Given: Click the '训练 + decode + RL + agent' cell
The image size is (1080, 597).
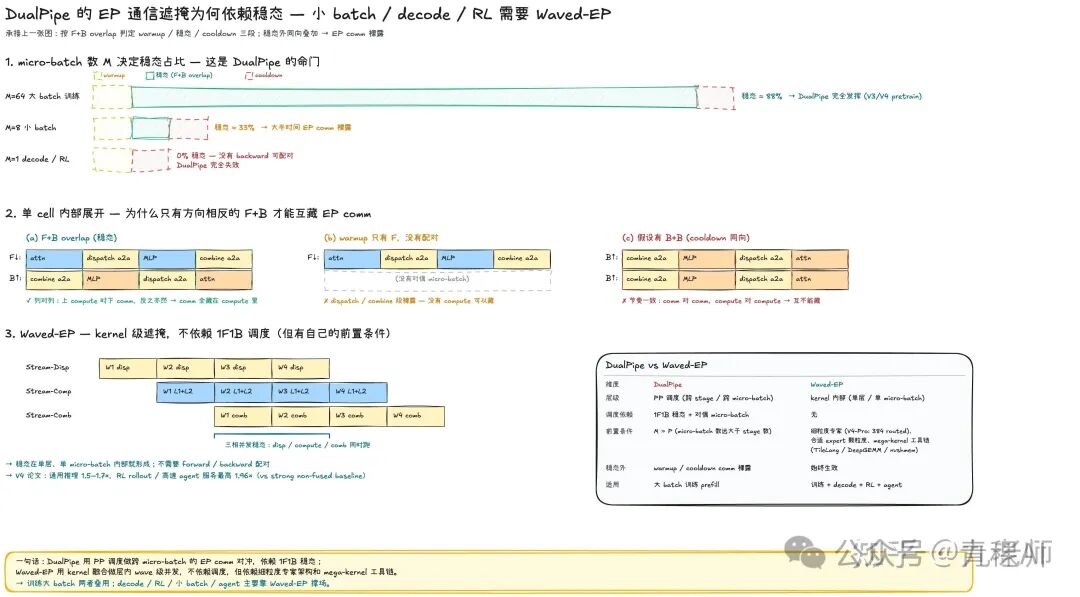Looking at the screenshot, I should coord(856,485).
